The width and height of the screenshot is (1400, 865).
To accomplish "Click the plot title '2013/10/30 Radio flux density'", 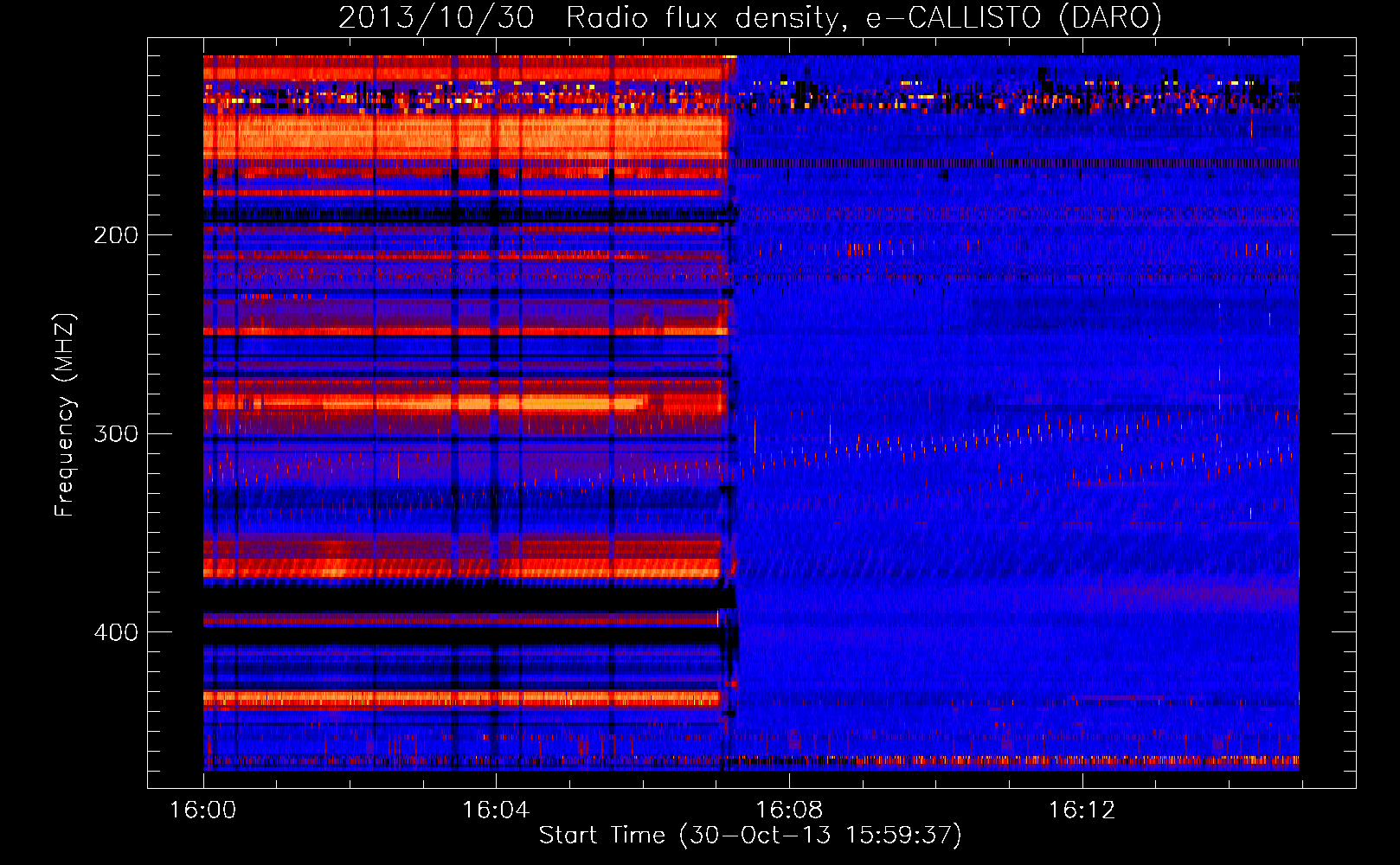I will point(749,17).
